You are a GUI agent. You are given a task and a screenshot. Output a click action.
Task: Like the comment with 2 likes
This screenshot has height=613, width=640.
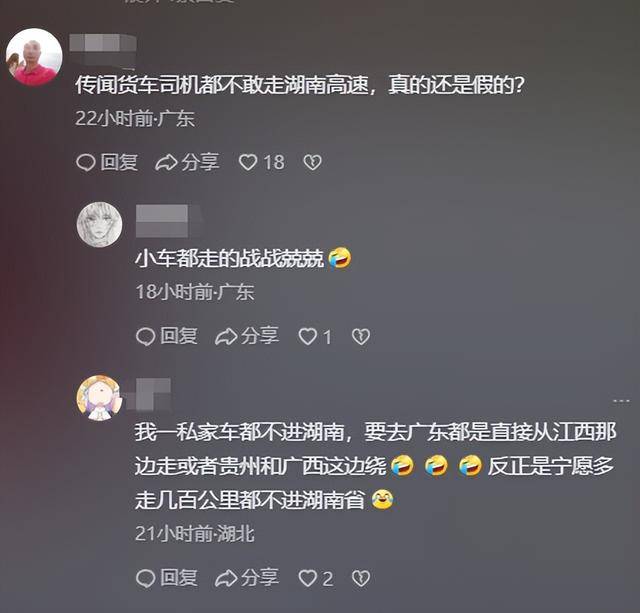point(316,578)
